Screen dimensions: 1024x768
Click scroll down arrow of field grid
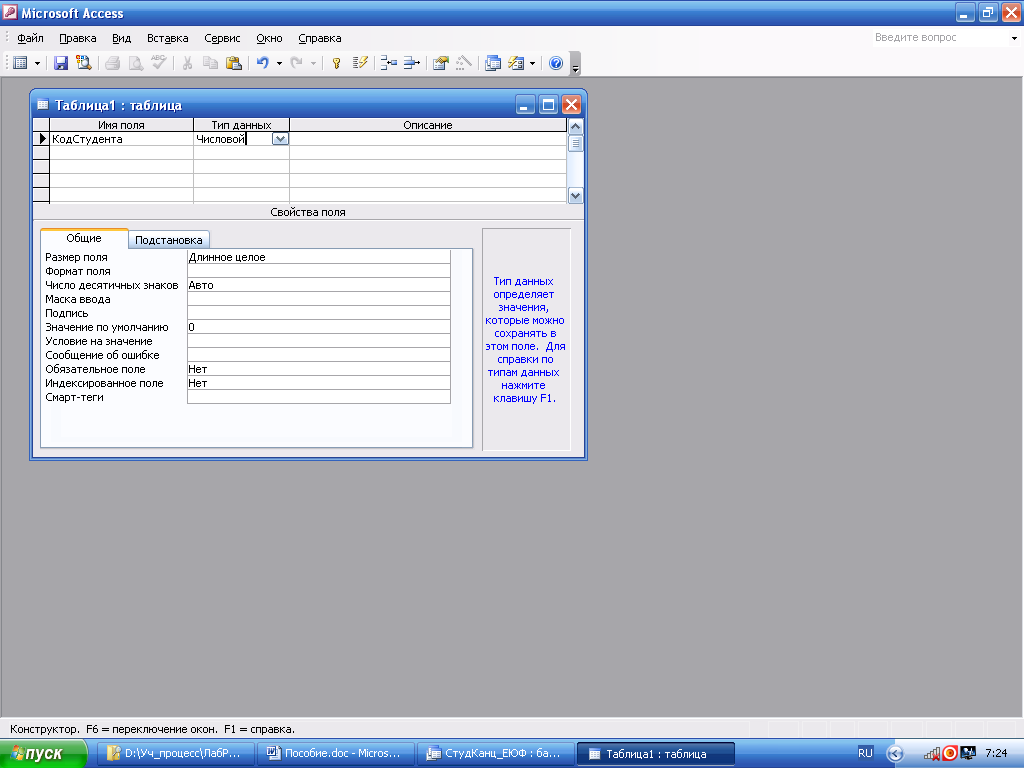point(575,195)
